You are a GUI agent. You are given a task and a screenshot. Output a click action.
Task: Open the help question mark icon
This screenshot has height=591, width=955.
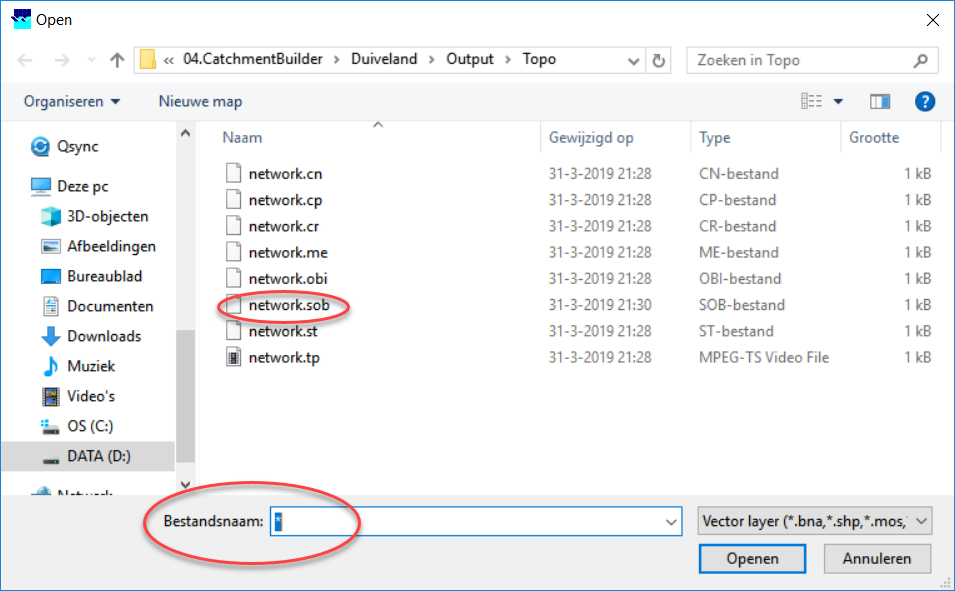[x=925, y=101]
